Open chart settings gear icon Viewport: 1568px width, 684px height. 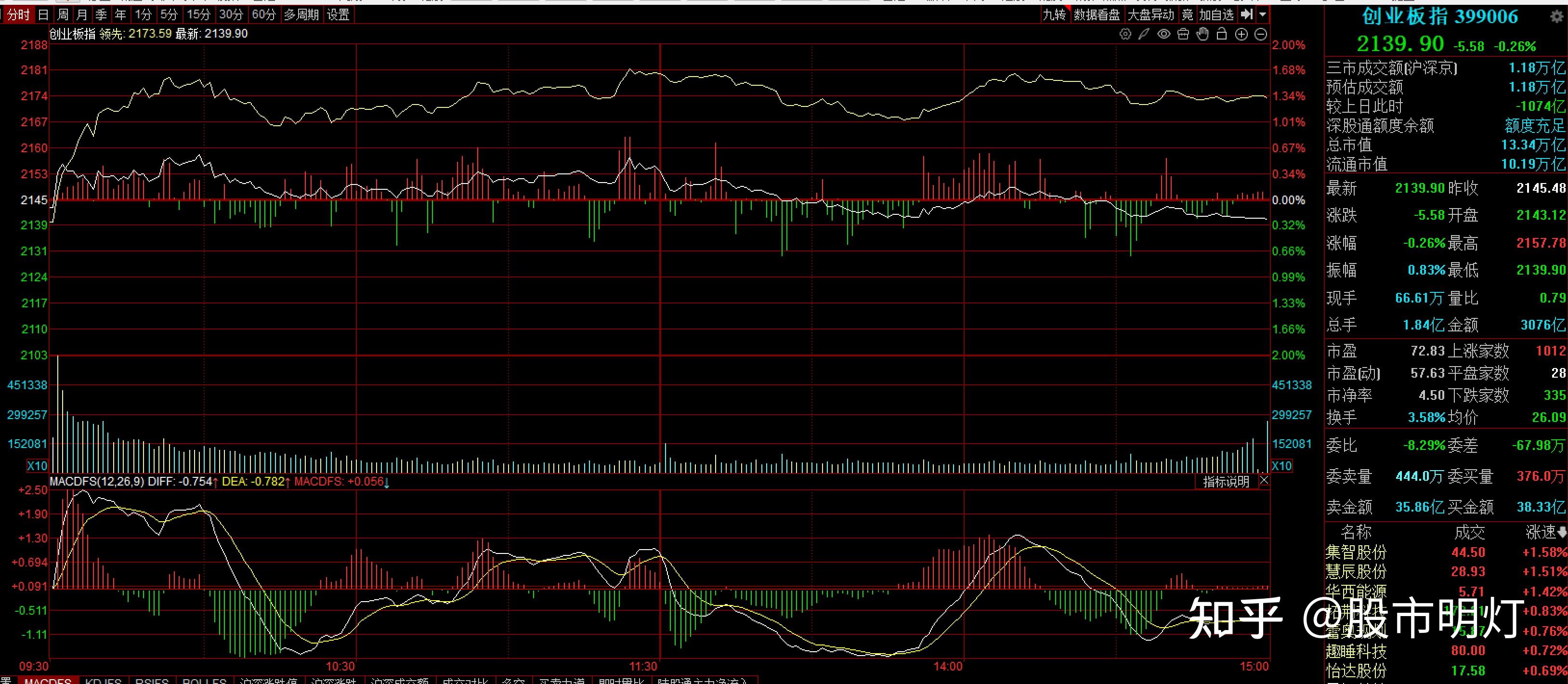coord(1125,34)
